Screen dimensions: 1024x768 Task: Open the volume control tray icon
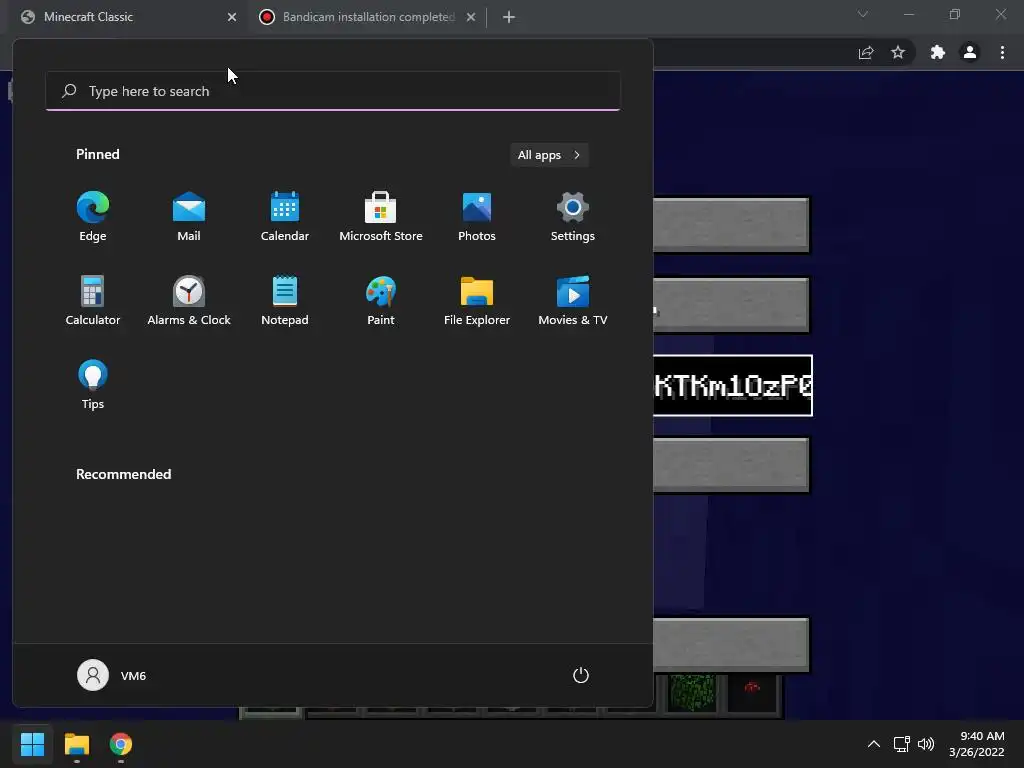click(926, 744)
